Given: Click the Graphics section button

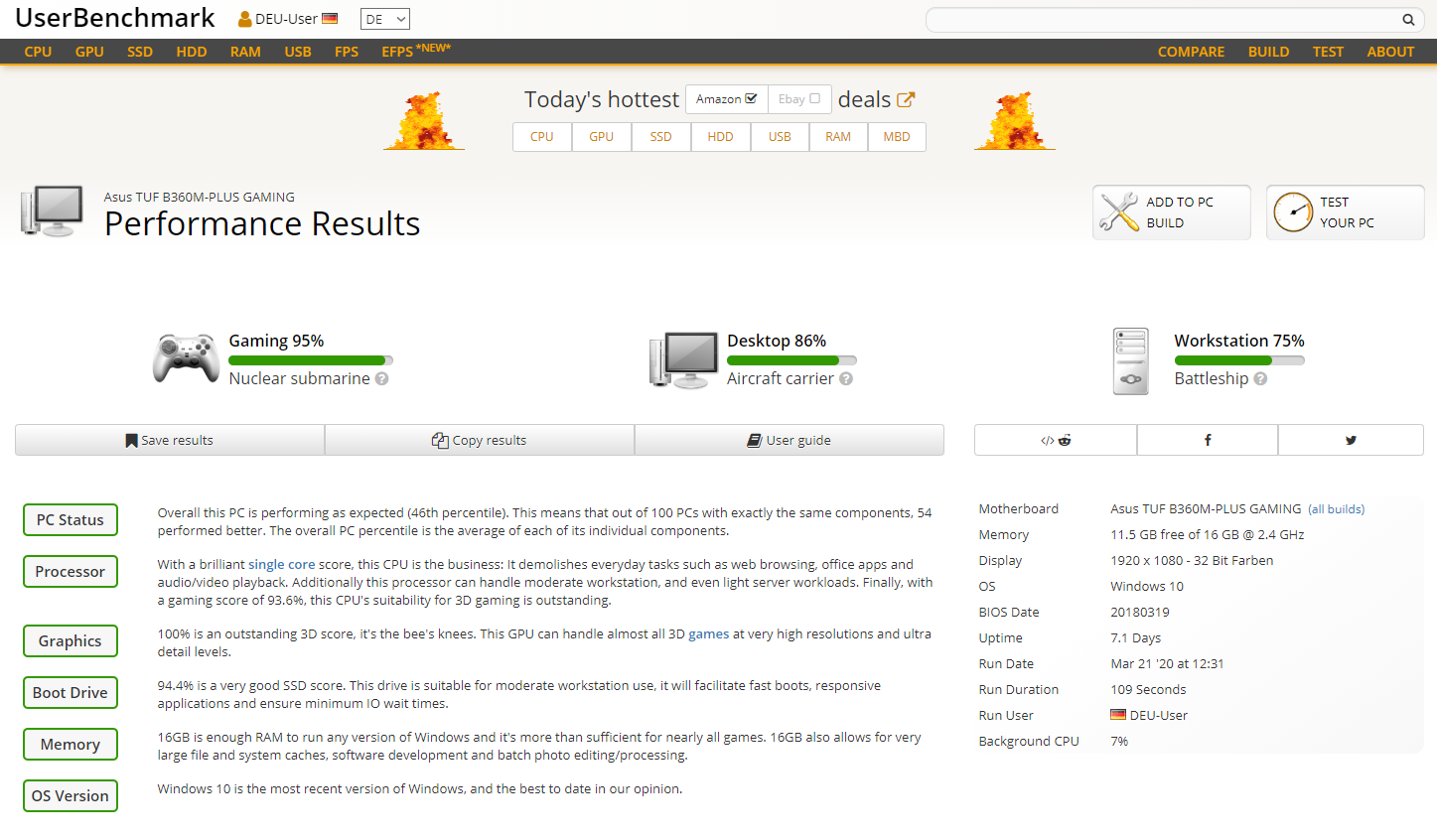Looking at the screenshot, I should pyautogui.click(x=71, y=641).
